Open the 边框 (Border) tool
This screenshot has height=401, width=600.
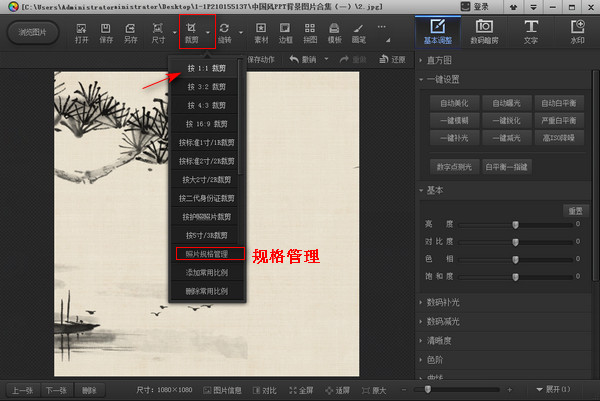pyautogui.click(x=285, y=33)
